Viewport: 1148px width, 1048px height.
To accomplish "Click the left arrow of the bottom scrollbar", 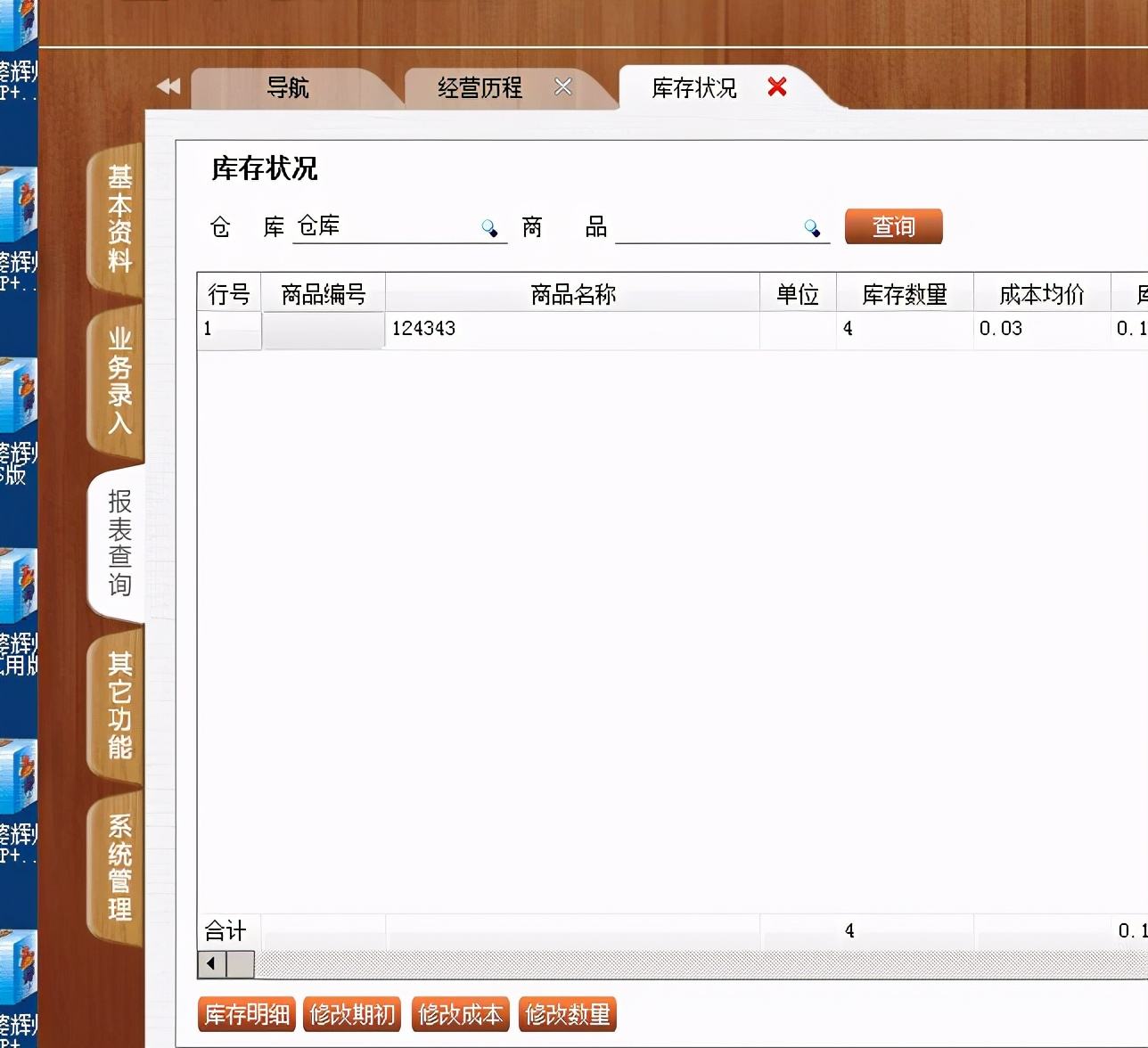I will point(211,964).
